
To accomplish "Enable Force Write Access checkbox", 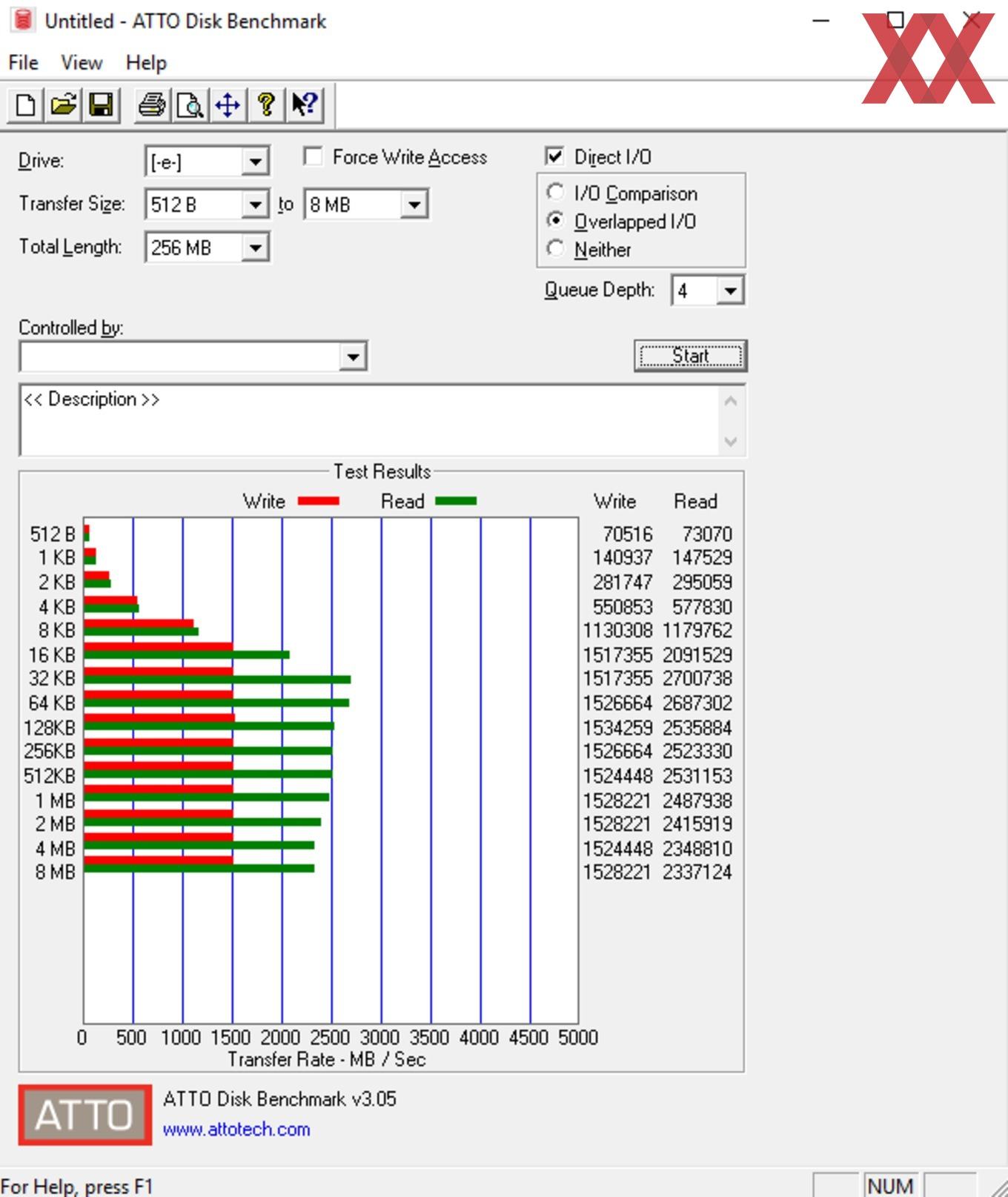I will 314,156.
